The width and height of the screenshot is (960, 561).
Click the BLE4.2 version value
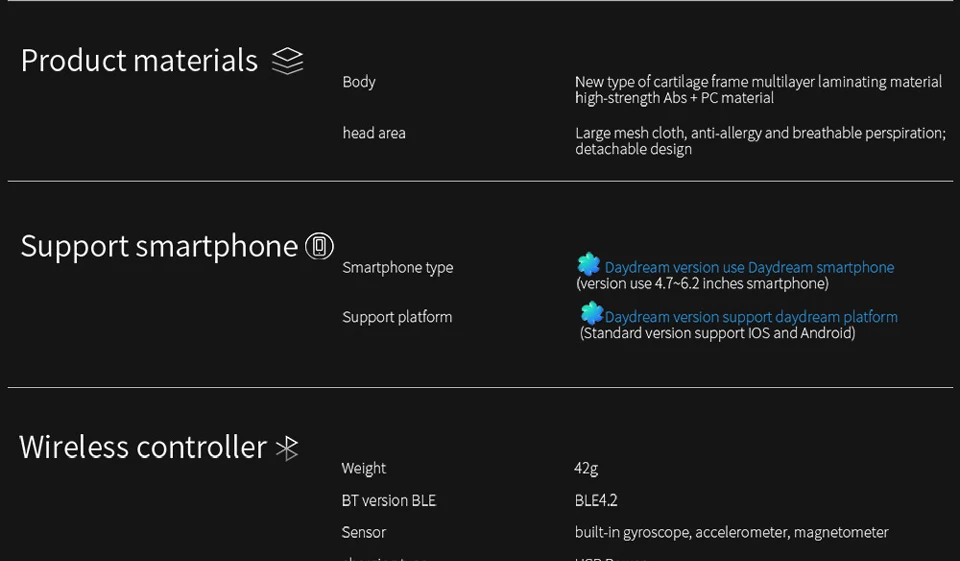tap(596, 500)
